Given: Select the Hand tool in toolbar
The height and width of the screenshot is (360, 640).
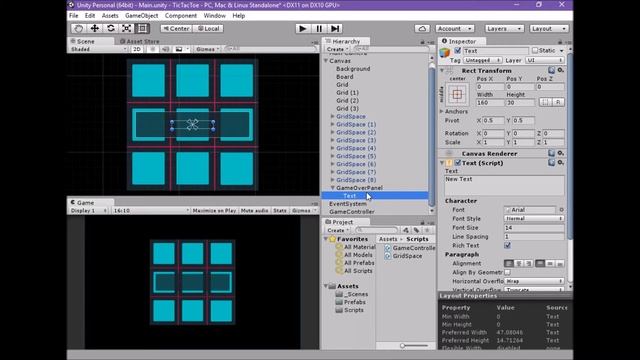Looking at the screenshot, I should (x=78, y=29).
